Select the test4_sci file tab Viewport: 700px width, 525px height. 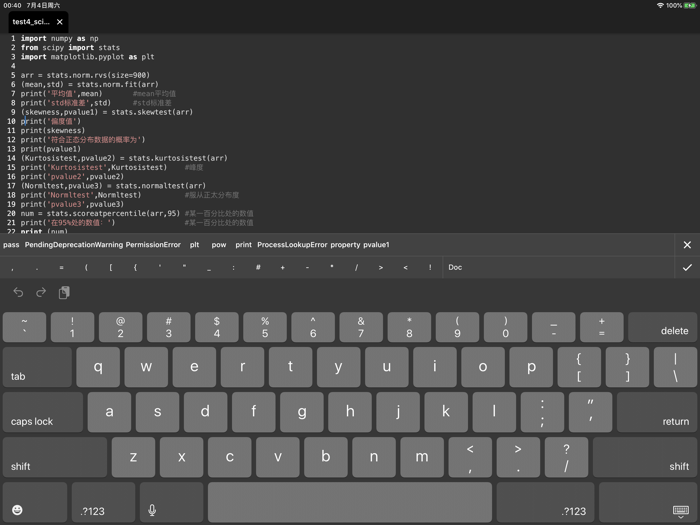38,22
